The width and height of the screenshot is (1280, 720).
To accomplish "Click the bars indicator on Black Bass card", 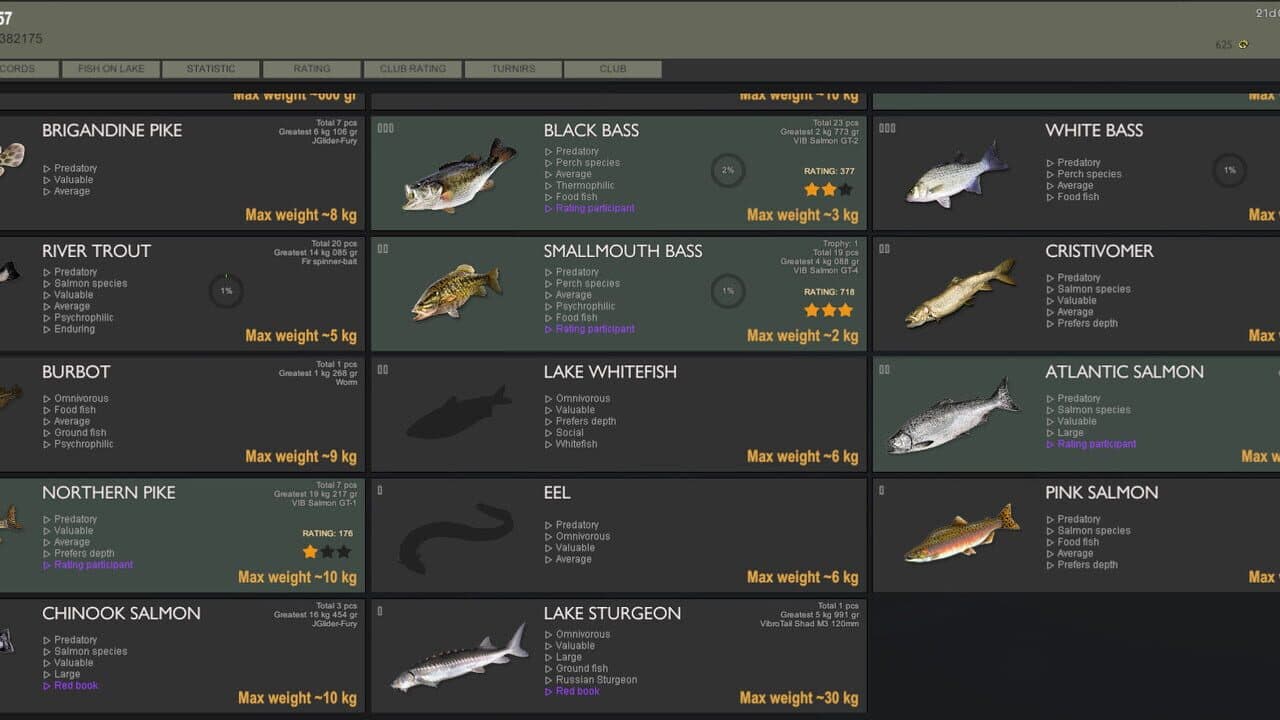I will 385,128.
